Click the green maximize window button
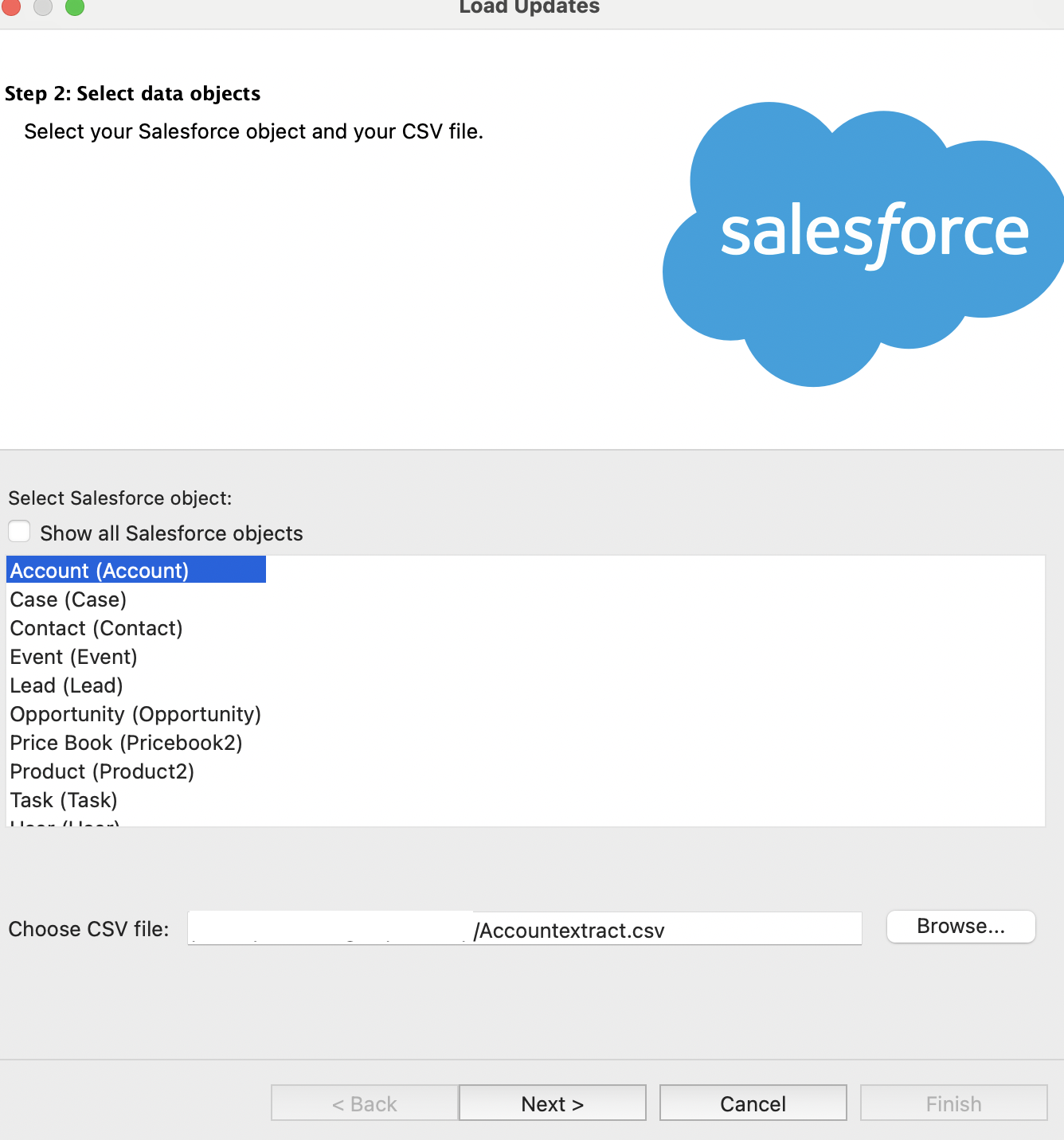The image size is (1064, 1140). pos(74,6)
